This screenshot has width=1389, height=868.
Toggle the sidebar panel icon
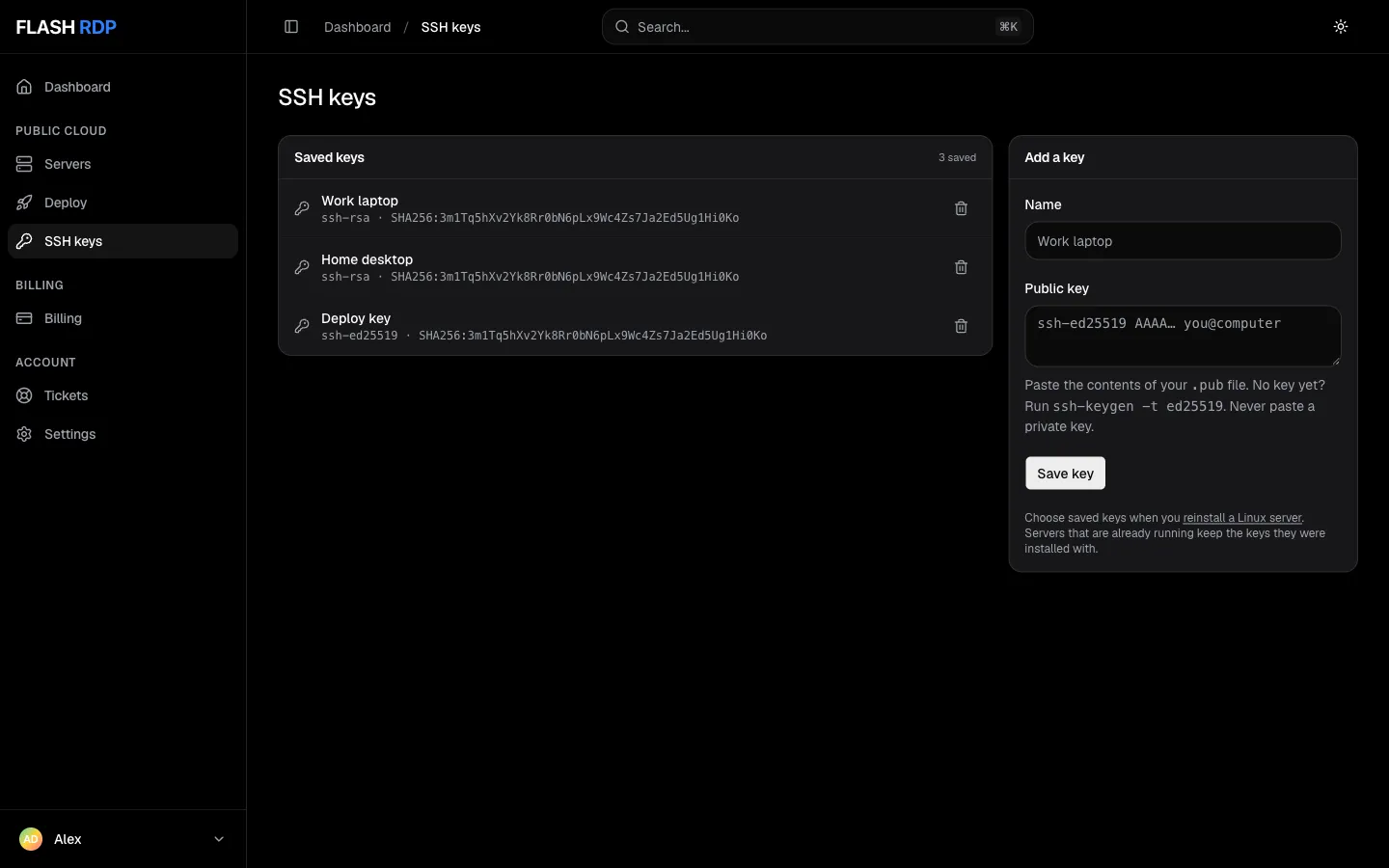[x=291, y=27]
